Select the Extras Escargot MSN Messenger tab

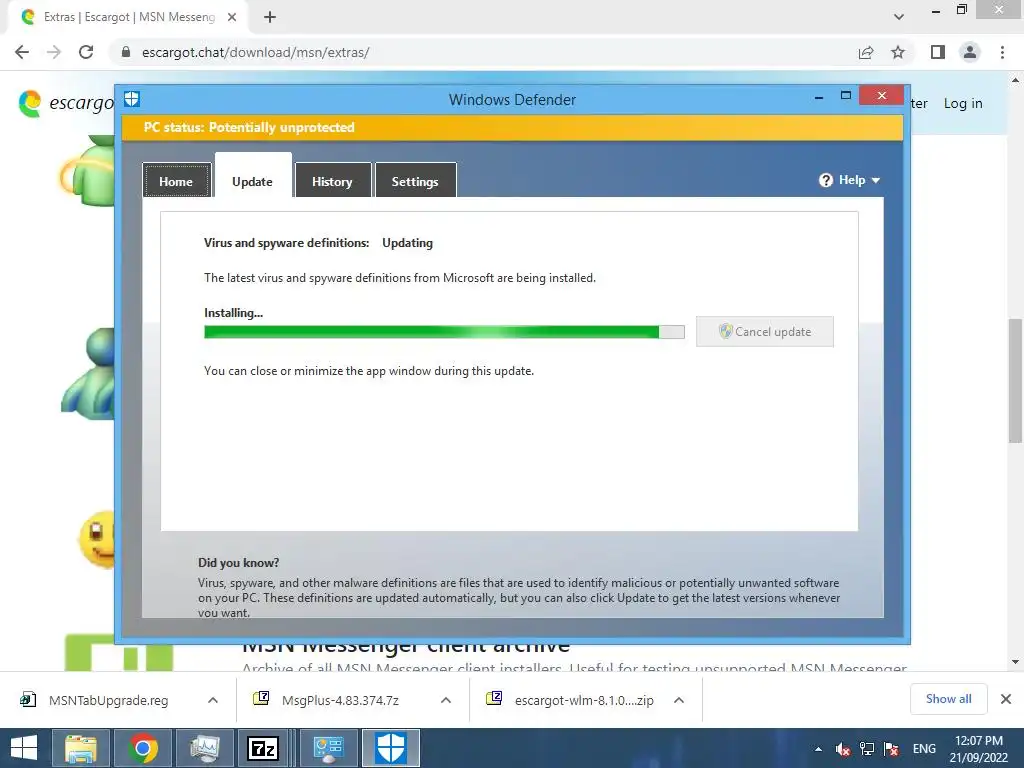click(x=127, y=17)
